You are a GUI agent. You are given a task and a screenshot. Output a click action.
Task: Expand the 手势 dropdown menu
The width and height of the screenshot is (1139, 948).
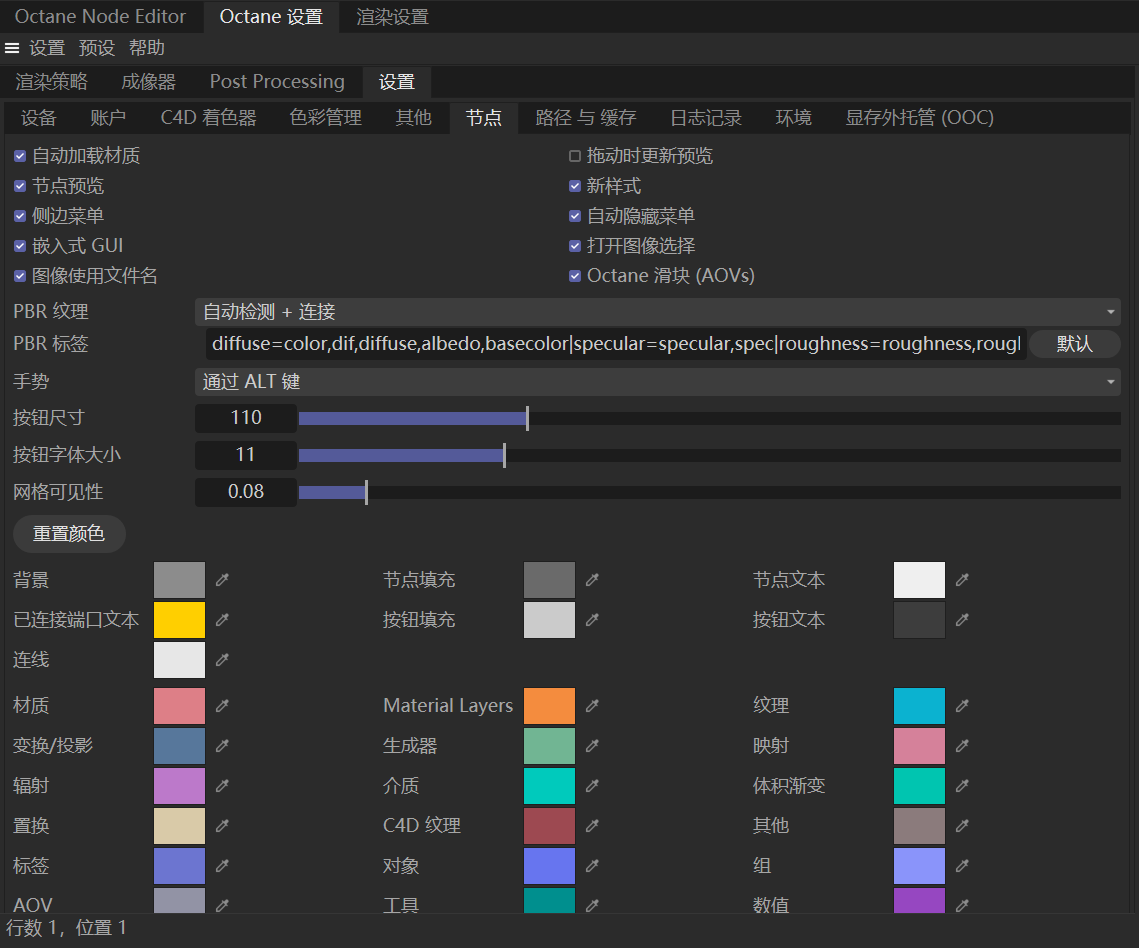tap(658, 381)
